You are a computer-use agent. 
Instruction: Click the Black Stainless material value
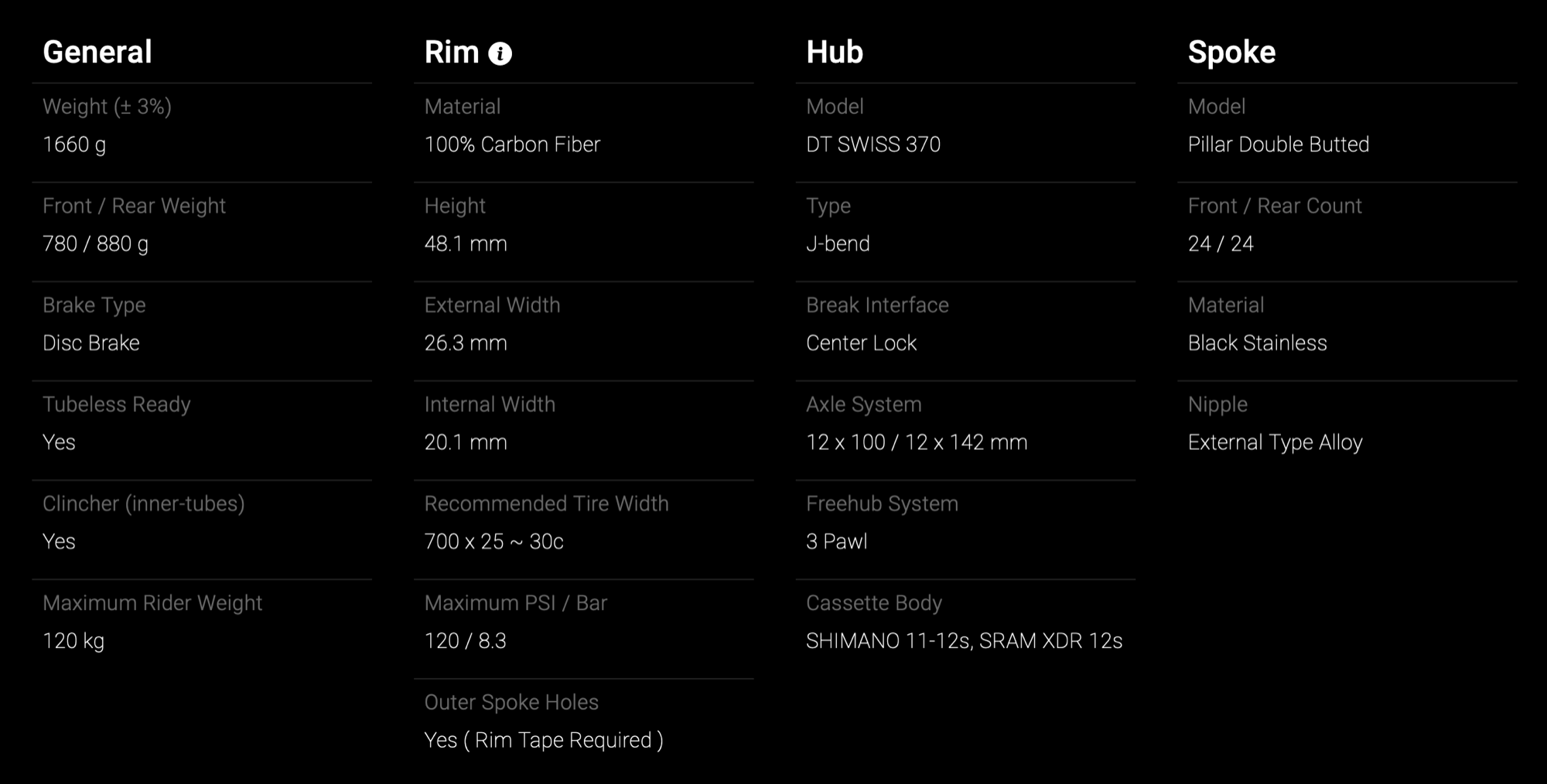[1257, 343]
